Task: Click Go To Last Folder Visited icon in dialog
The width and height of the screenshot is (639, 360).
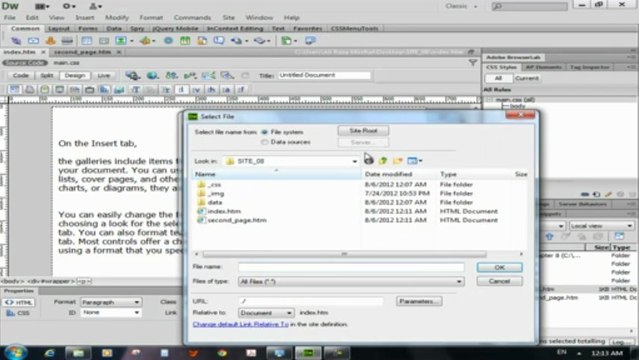Action: (x=369, y=161)
